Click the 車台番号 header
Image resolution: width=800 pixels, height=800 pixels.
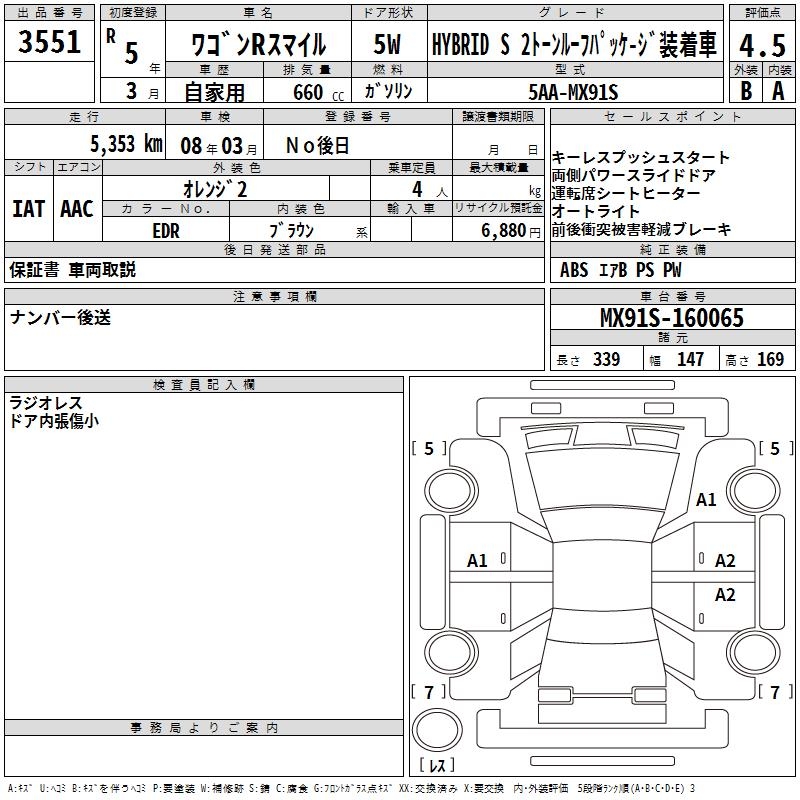(x=672, y=296)
